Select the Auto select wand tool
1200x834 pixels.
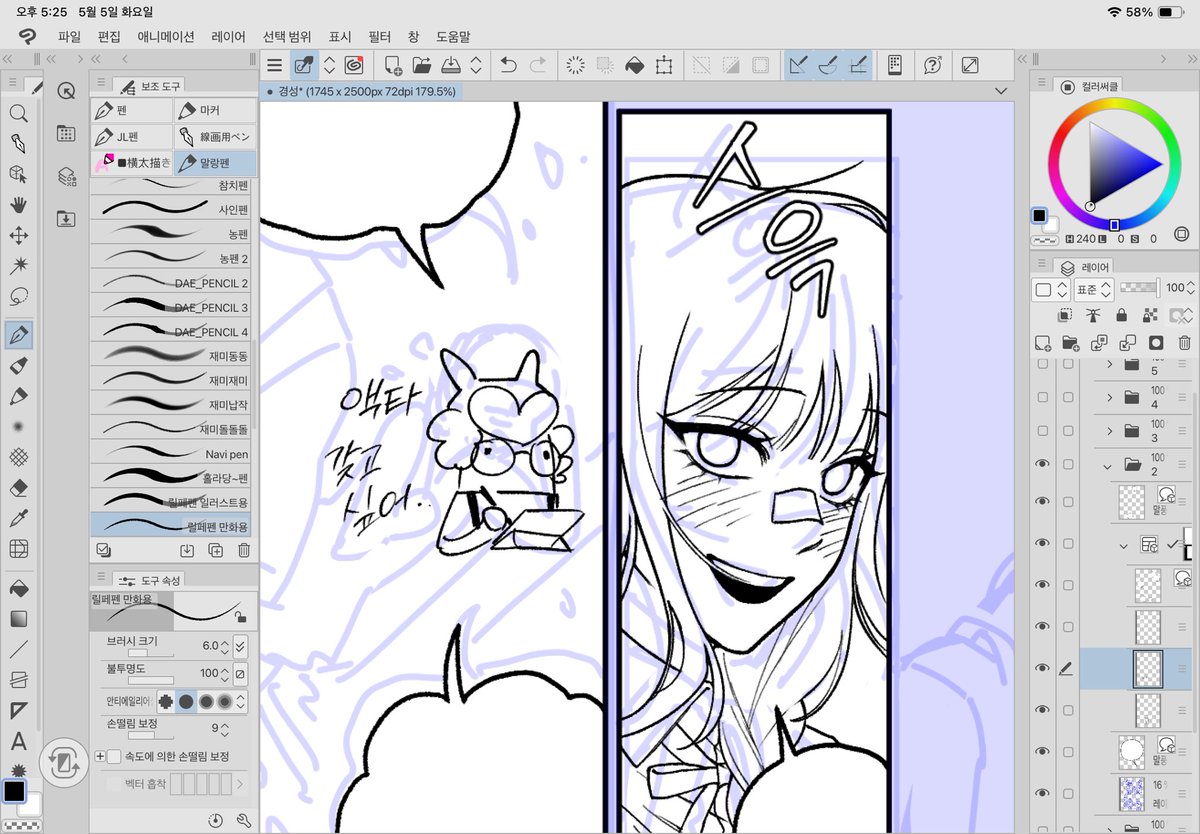[x=18, y=266]
